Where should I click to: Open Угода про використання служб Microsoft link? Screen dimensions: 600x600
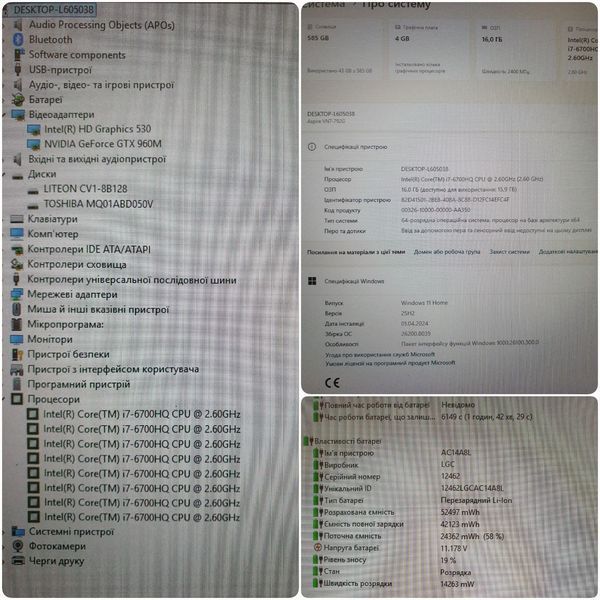[x=380, y=354]
